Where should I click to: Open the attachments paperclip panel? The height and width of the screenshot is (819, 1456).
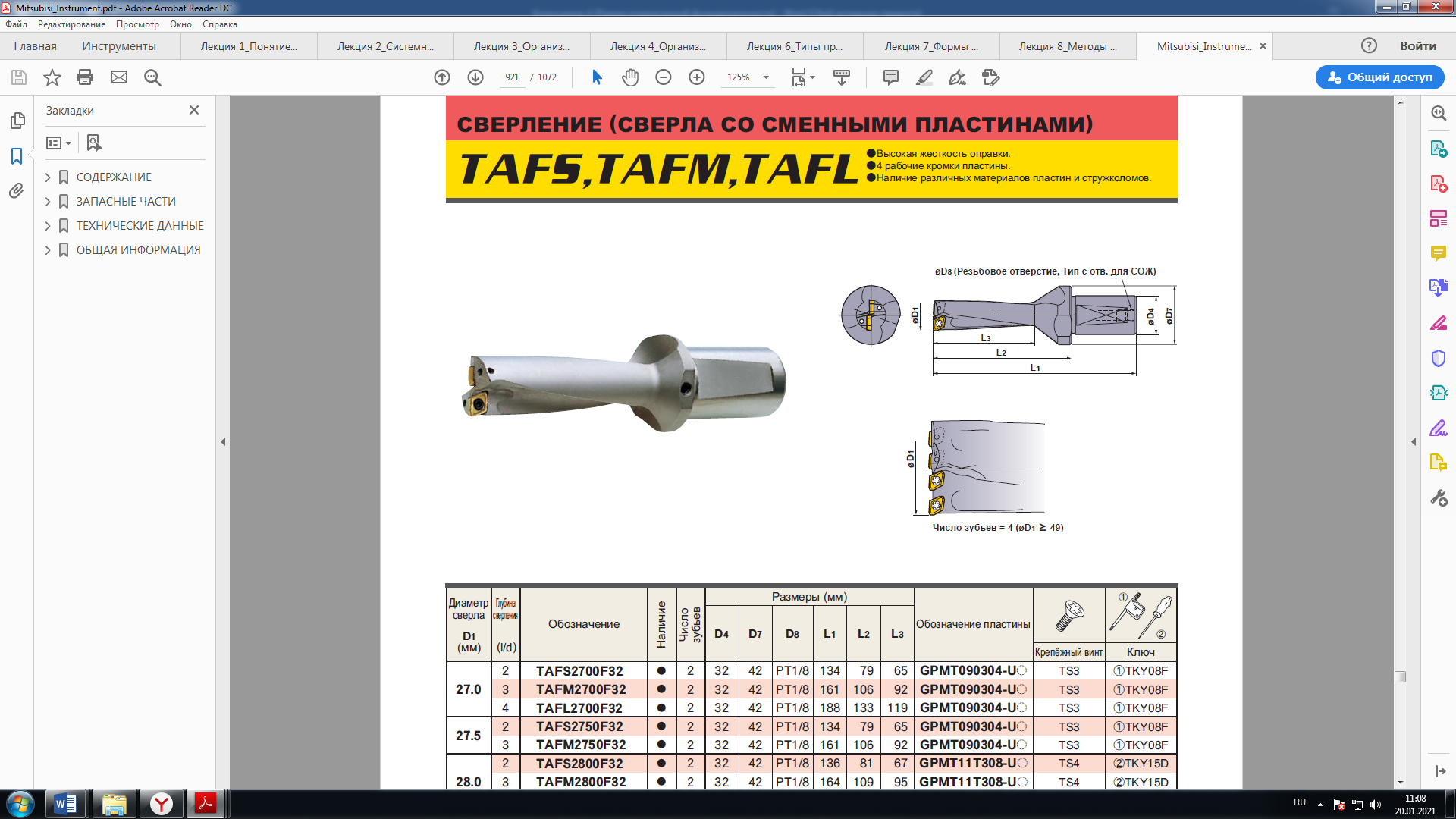click(x=17, y=191)
